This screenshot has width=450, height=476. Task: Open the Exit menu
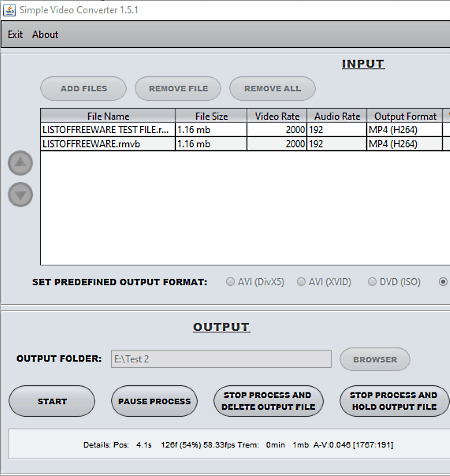(x=15, y=35)
